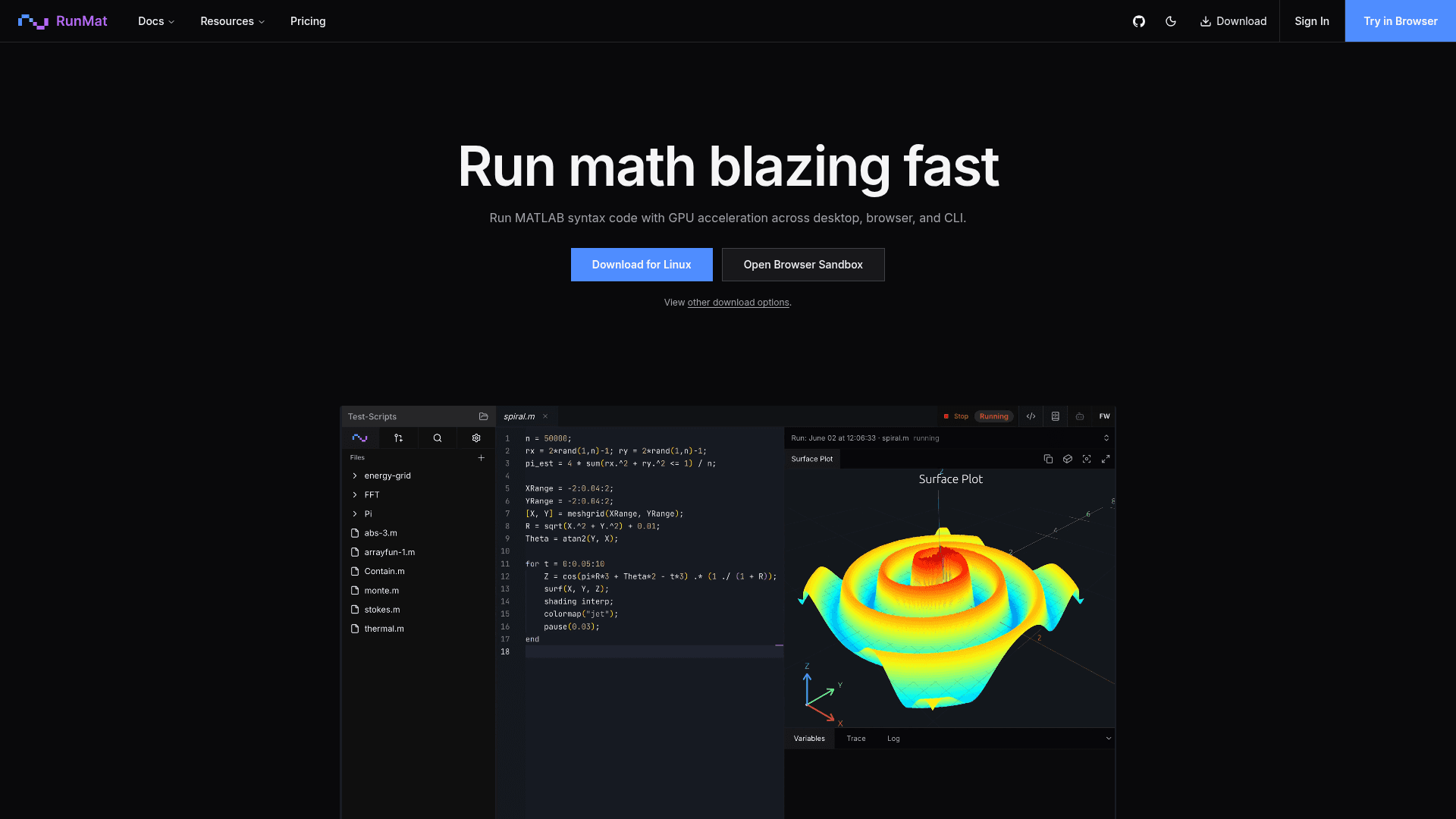Viewport: 1456px width, 819px height.
Task: Click the focus frame icon above the plot
Action: pos(1087,459)
